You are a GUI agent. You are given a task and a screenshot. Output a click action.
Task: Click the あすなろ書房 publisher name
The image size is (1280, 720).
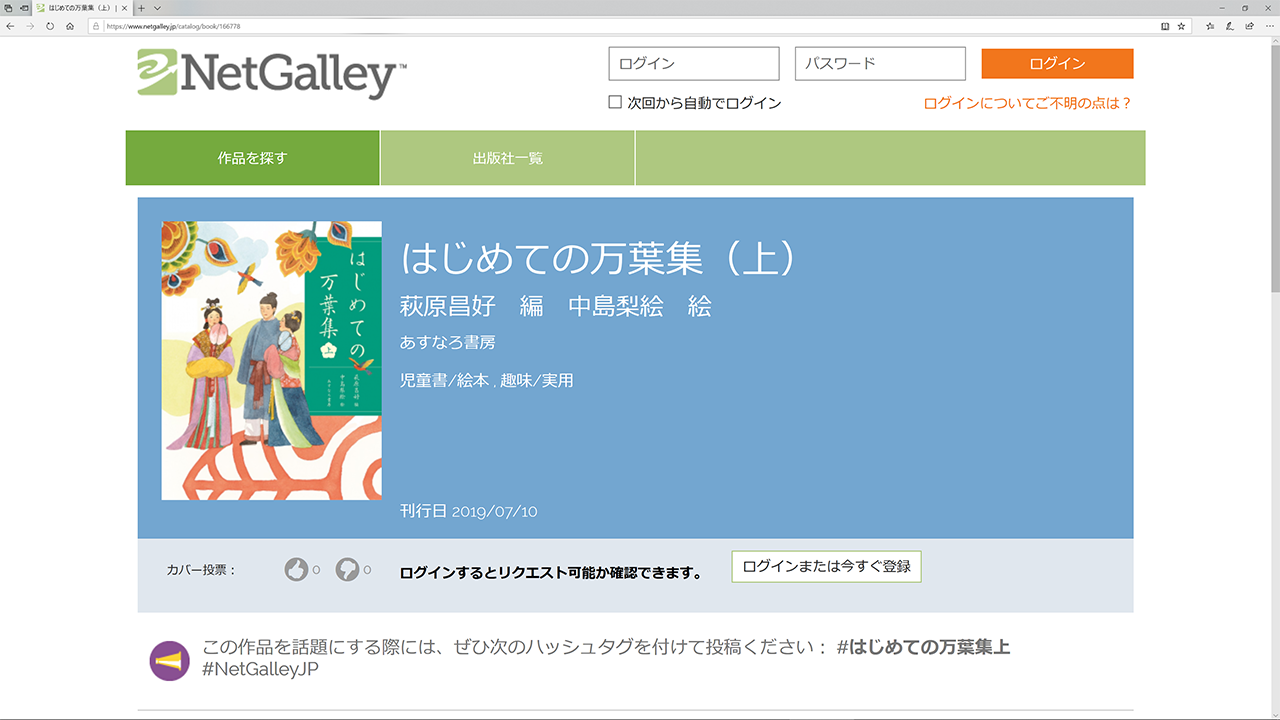448,343
